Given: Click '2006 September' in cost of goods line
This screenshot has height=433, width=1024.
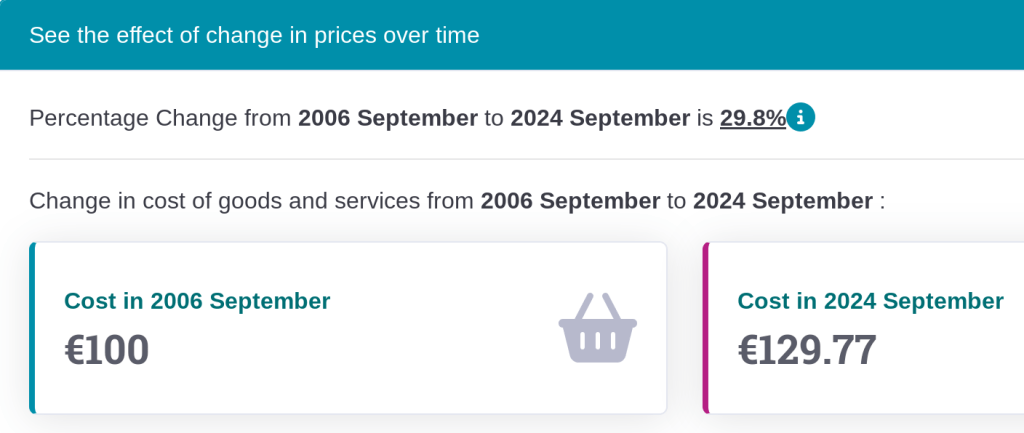Looking at the screenshot, I should 570,200.
